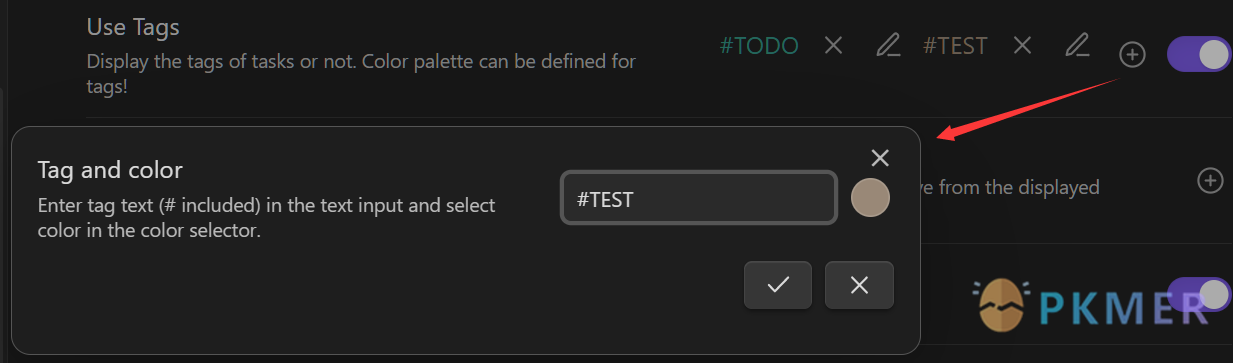Click the Use Tags setting title
This screenshot has height=363, width=1233.
(133, 28)
